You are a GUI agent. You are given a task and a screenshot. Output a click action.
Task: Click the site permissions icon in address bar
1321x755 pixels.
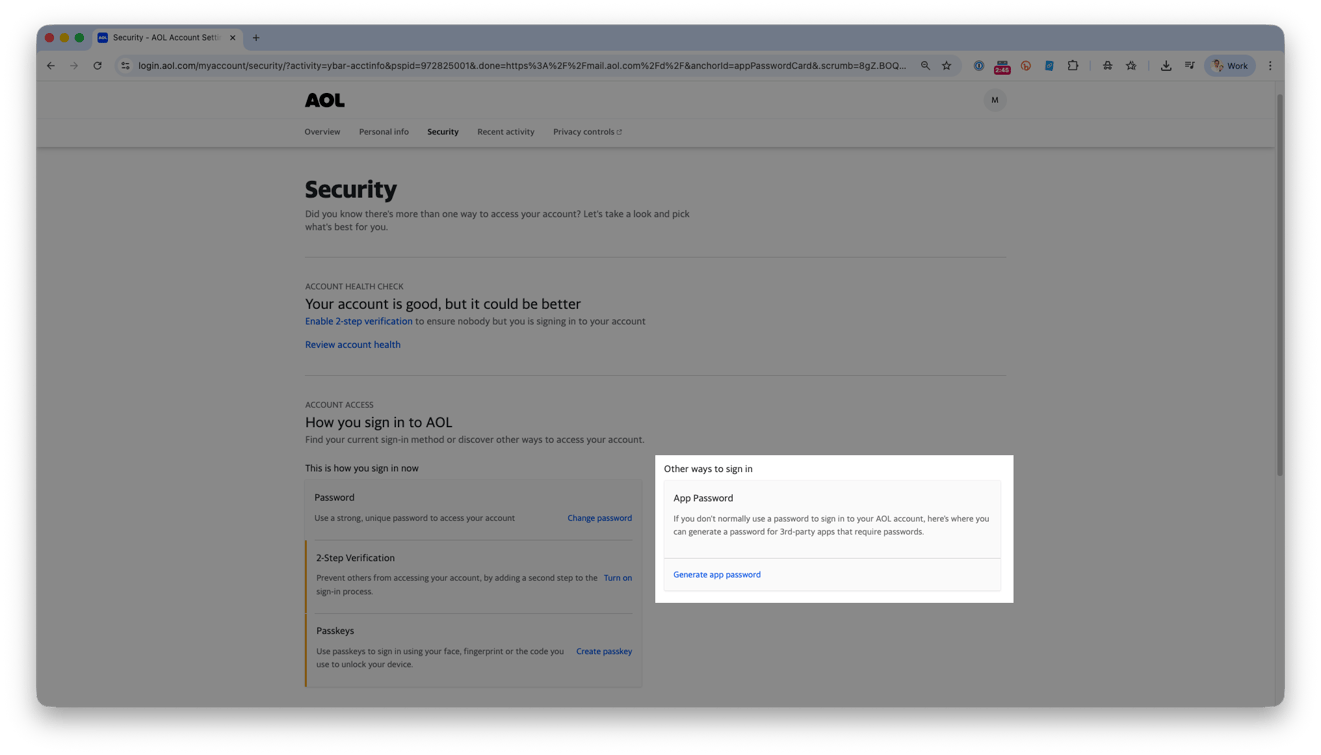pos(125,65)
